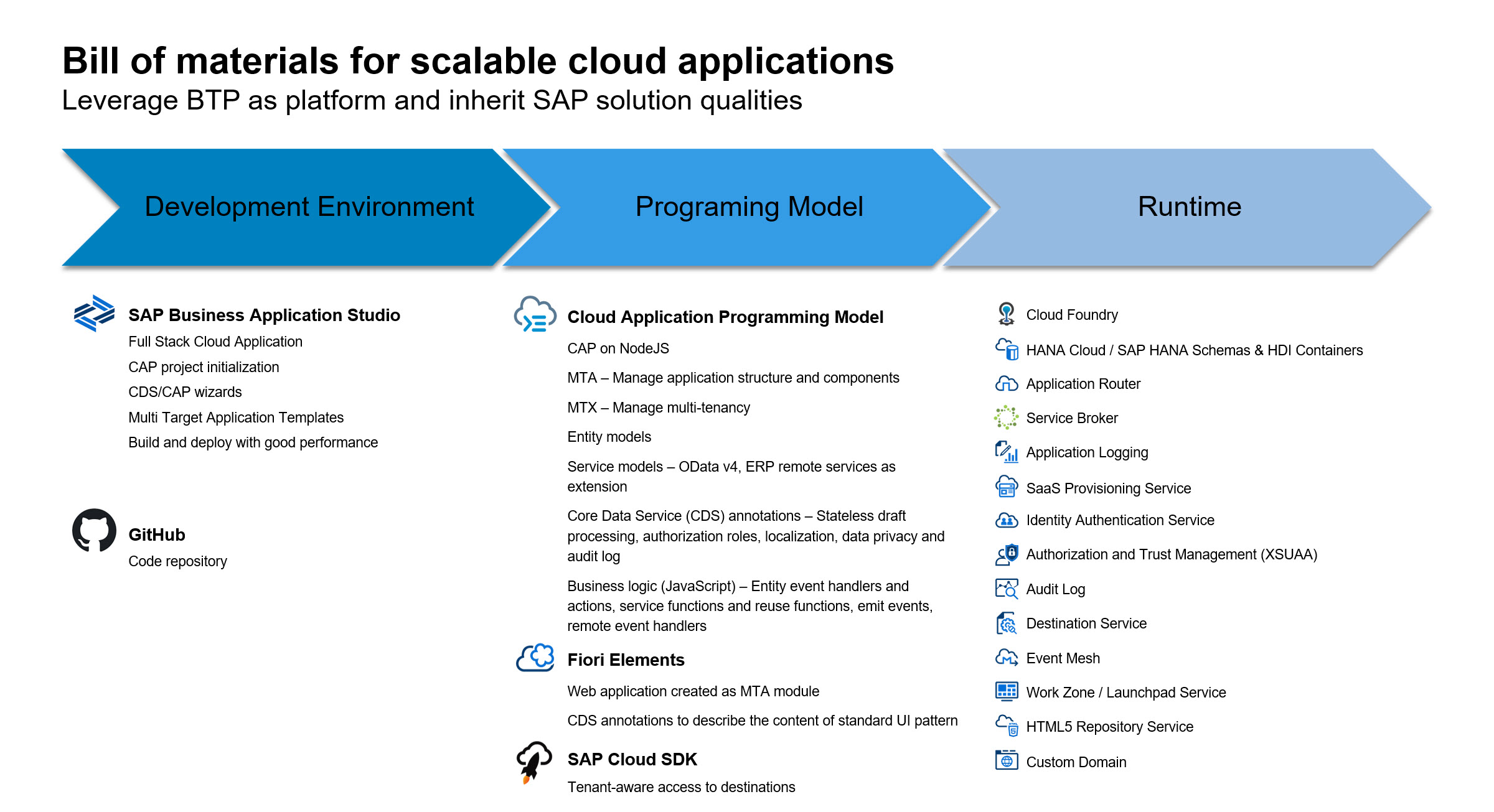Screen dimensions: 1494x812
Task: Click the Work Zone / Launchpad Service text
Action: pyautogui.click(x=1125, y=693)
